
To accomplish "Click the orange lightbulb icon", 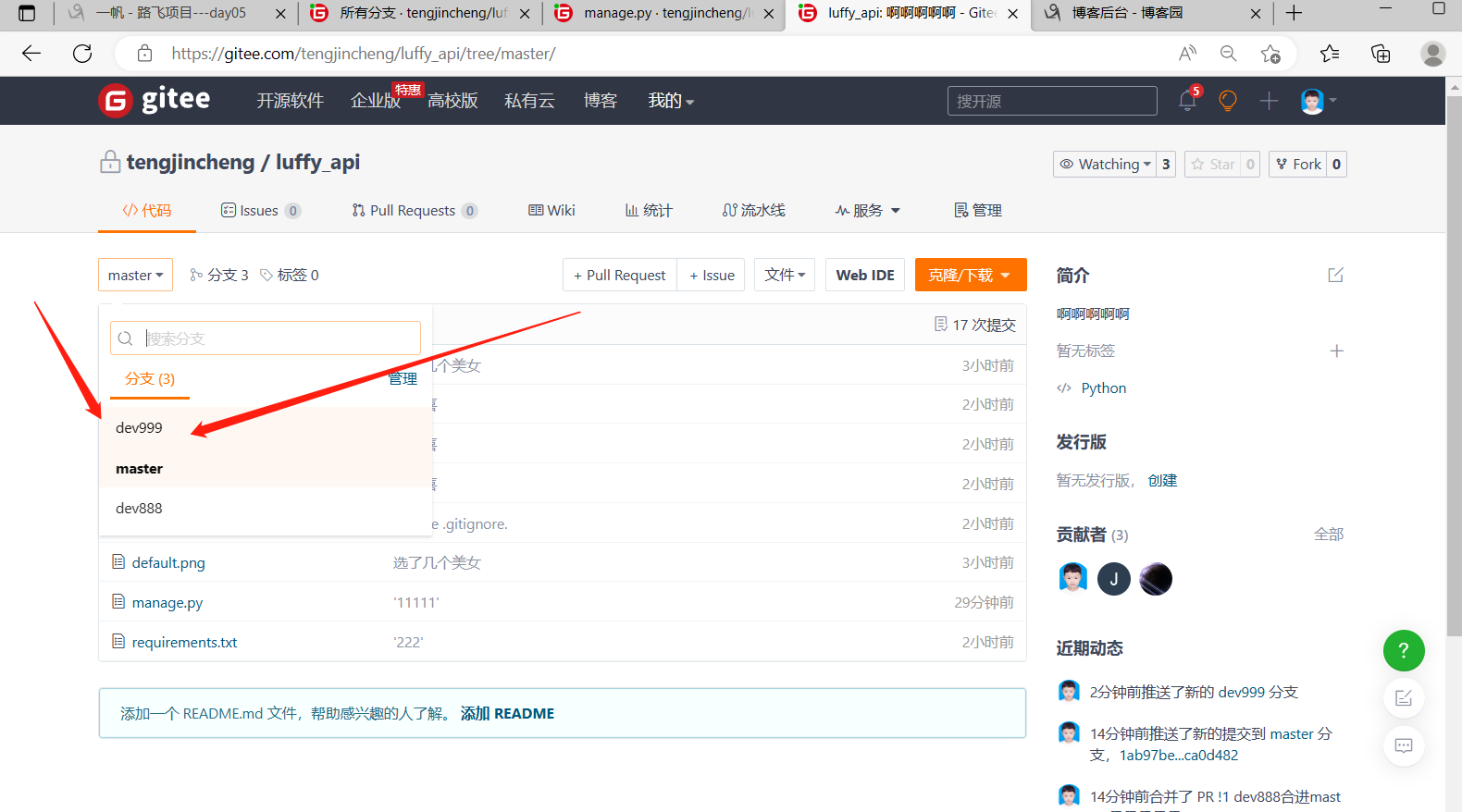I will (1228, 100).
